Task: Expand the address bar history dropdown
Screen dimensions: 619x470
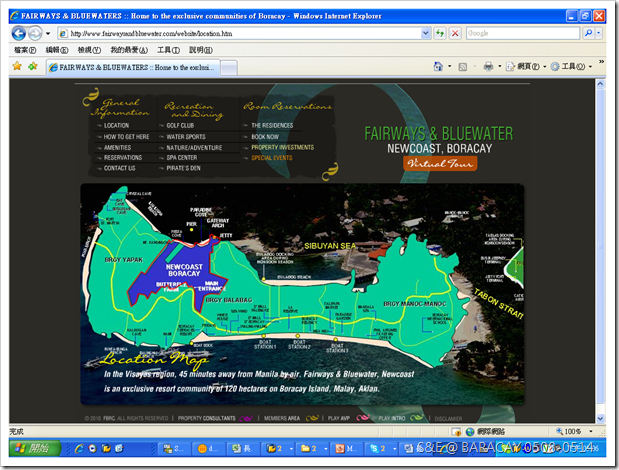Action: click(x=426, y=34)
